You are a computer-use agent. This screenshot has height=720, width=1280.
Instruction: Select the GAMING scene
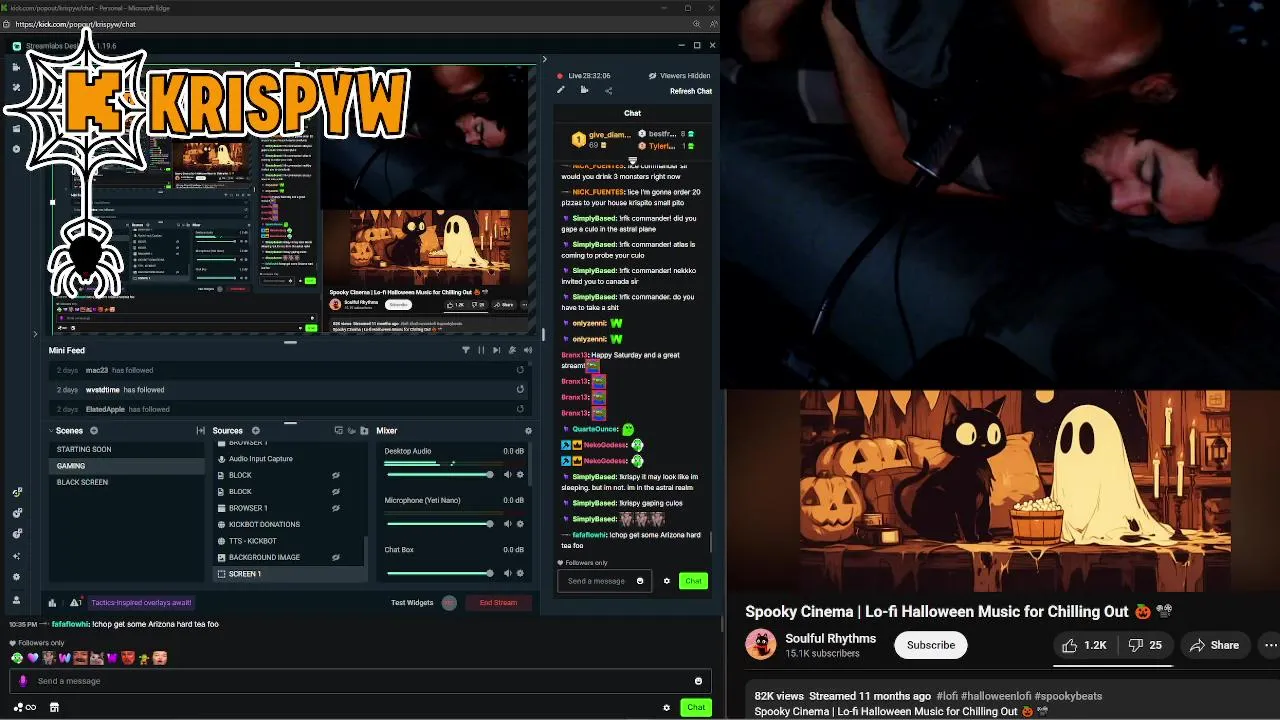pos(127,466)
